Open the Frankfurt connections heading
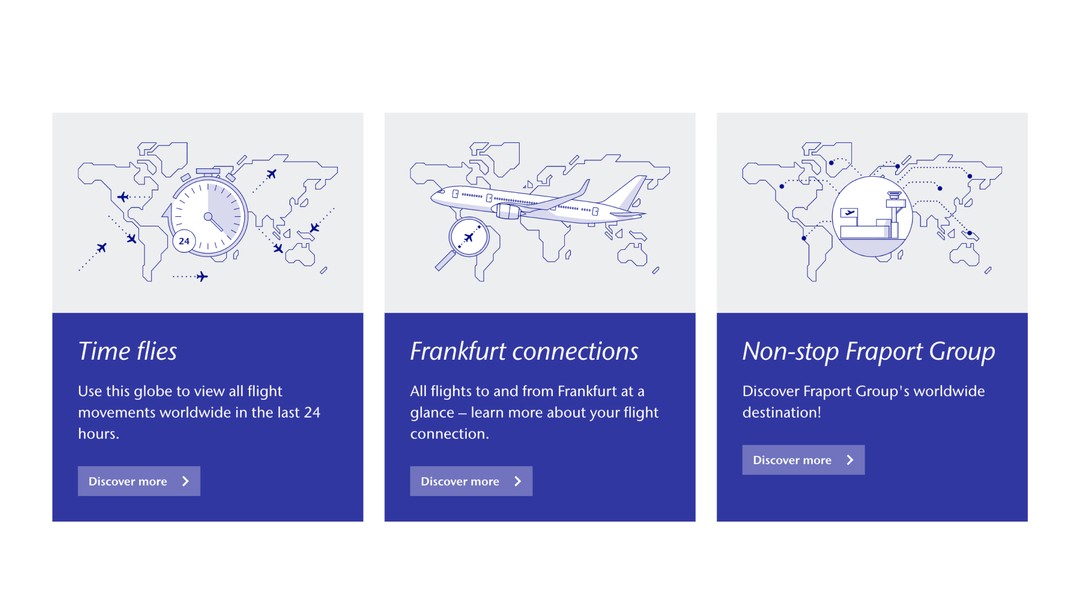This screenshot has width=1080, height=608. pos(524,351)
